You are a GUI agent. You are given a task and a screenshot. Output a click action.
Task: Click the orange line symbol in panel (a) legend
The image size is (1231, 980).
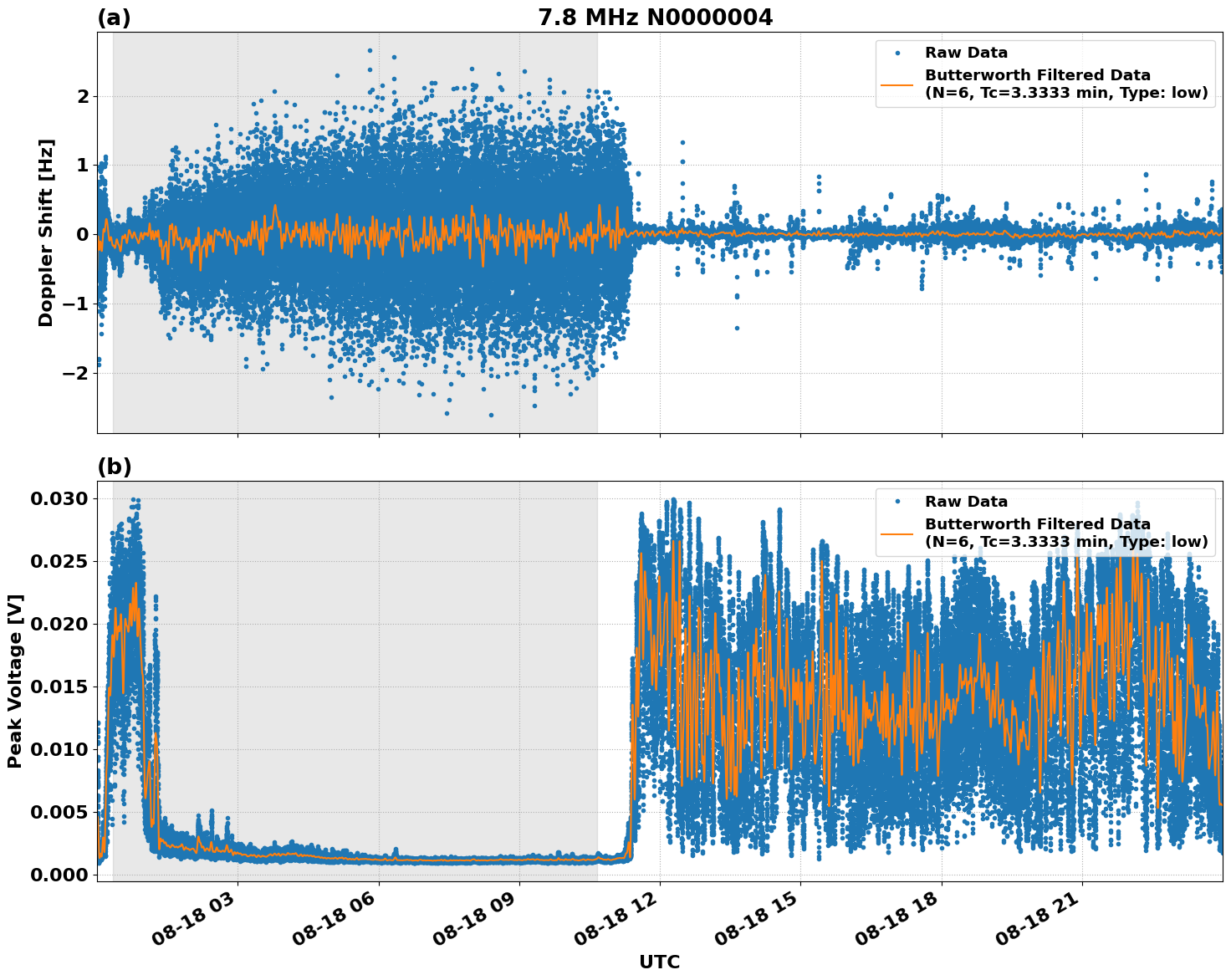(x=896, y=84)
